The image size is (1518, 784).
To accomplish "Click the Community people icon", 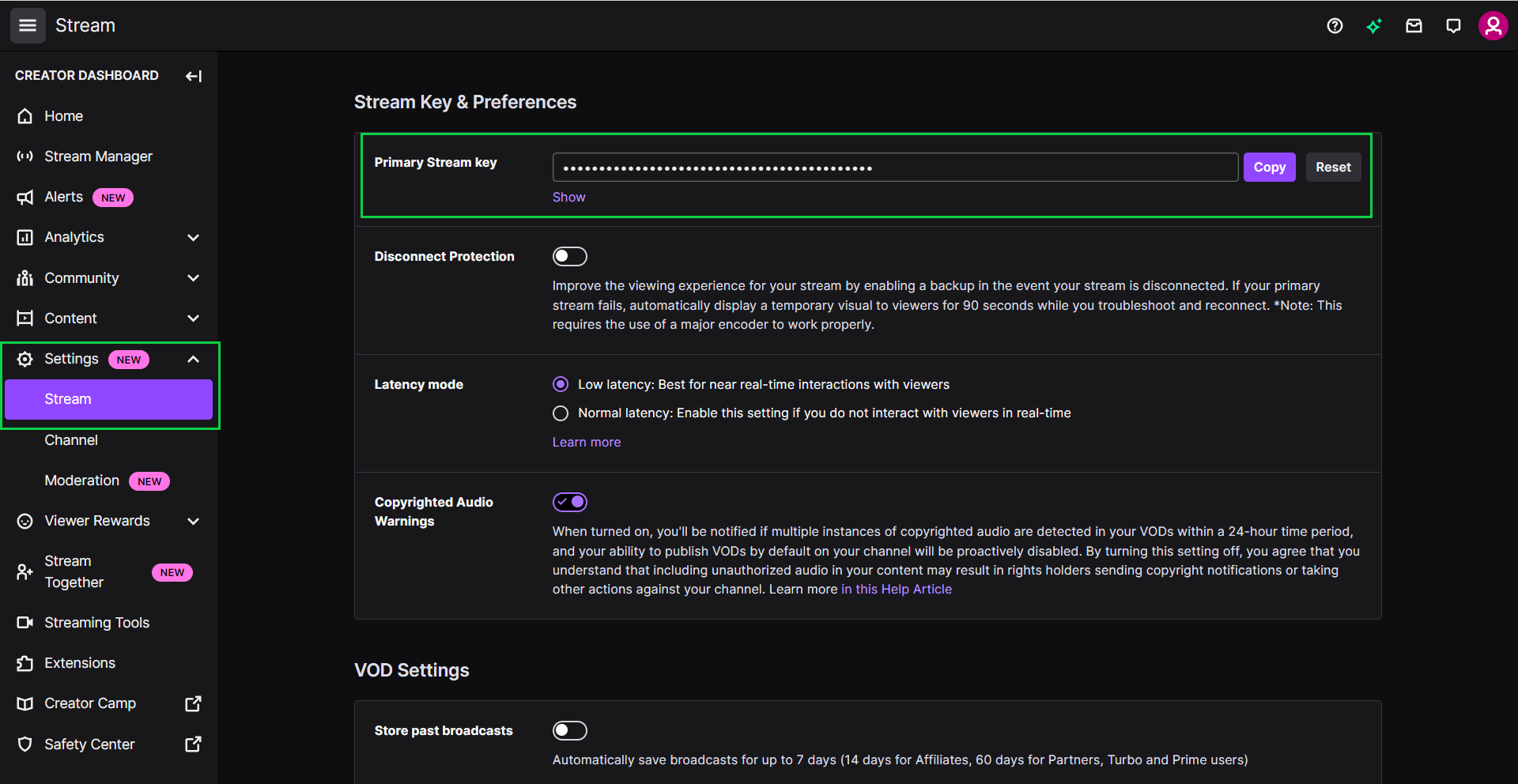I will coord(25,278).
